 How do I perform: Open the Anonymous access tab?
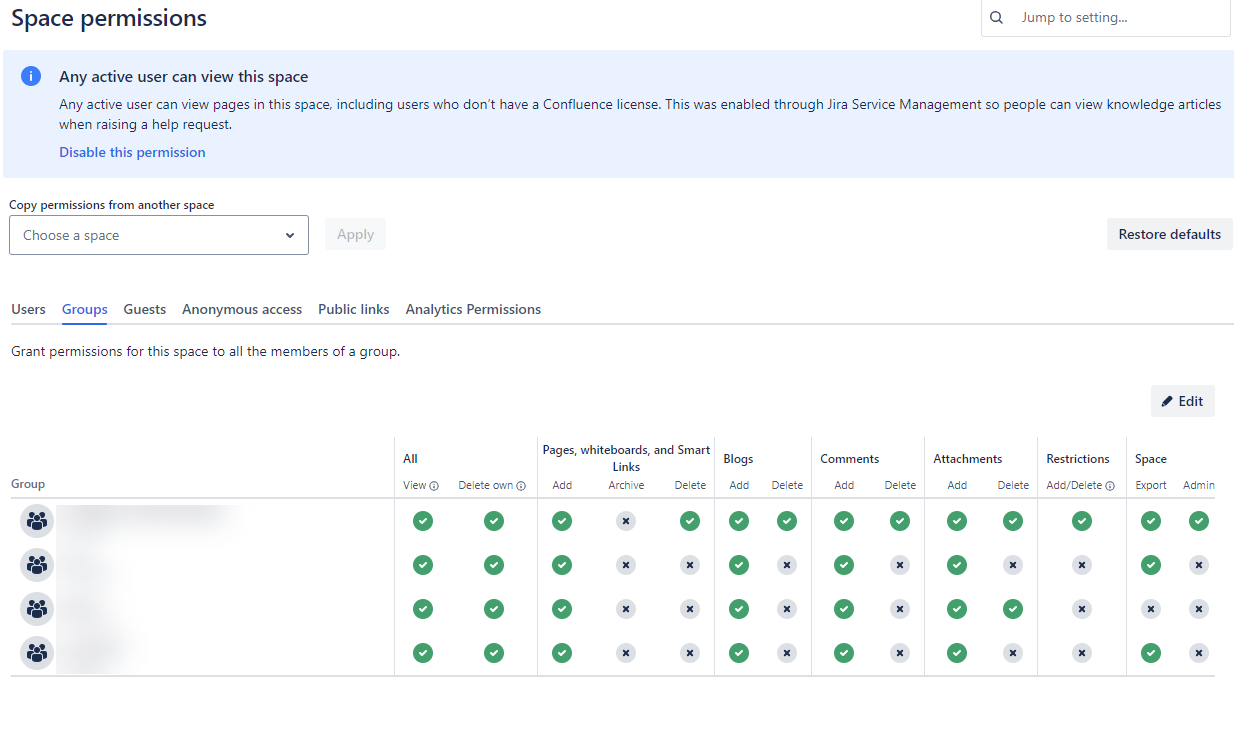click(x=242, y=309)
